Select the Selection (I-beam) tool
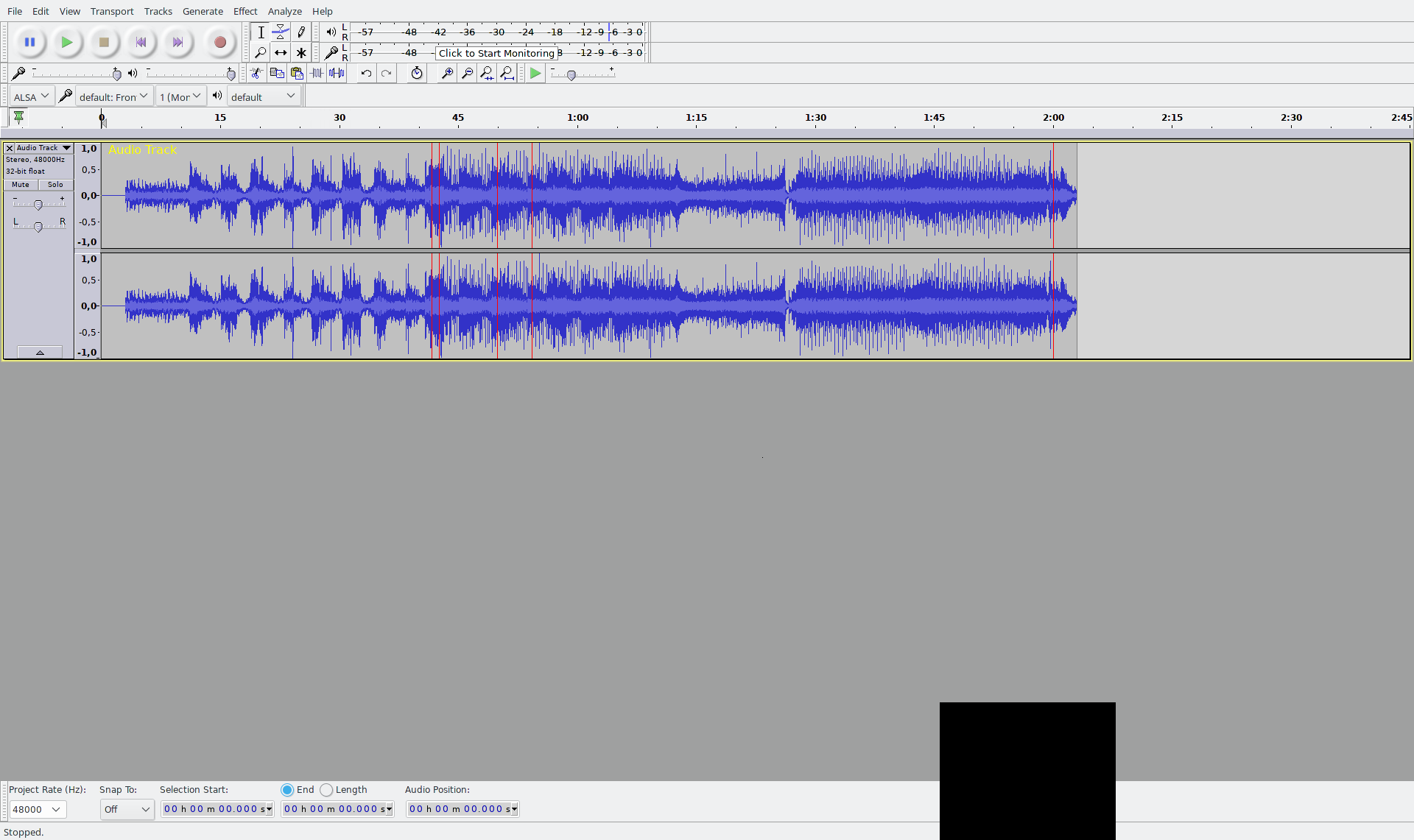This screenshot has width=1414, height=840. click(x=261, y=32)
